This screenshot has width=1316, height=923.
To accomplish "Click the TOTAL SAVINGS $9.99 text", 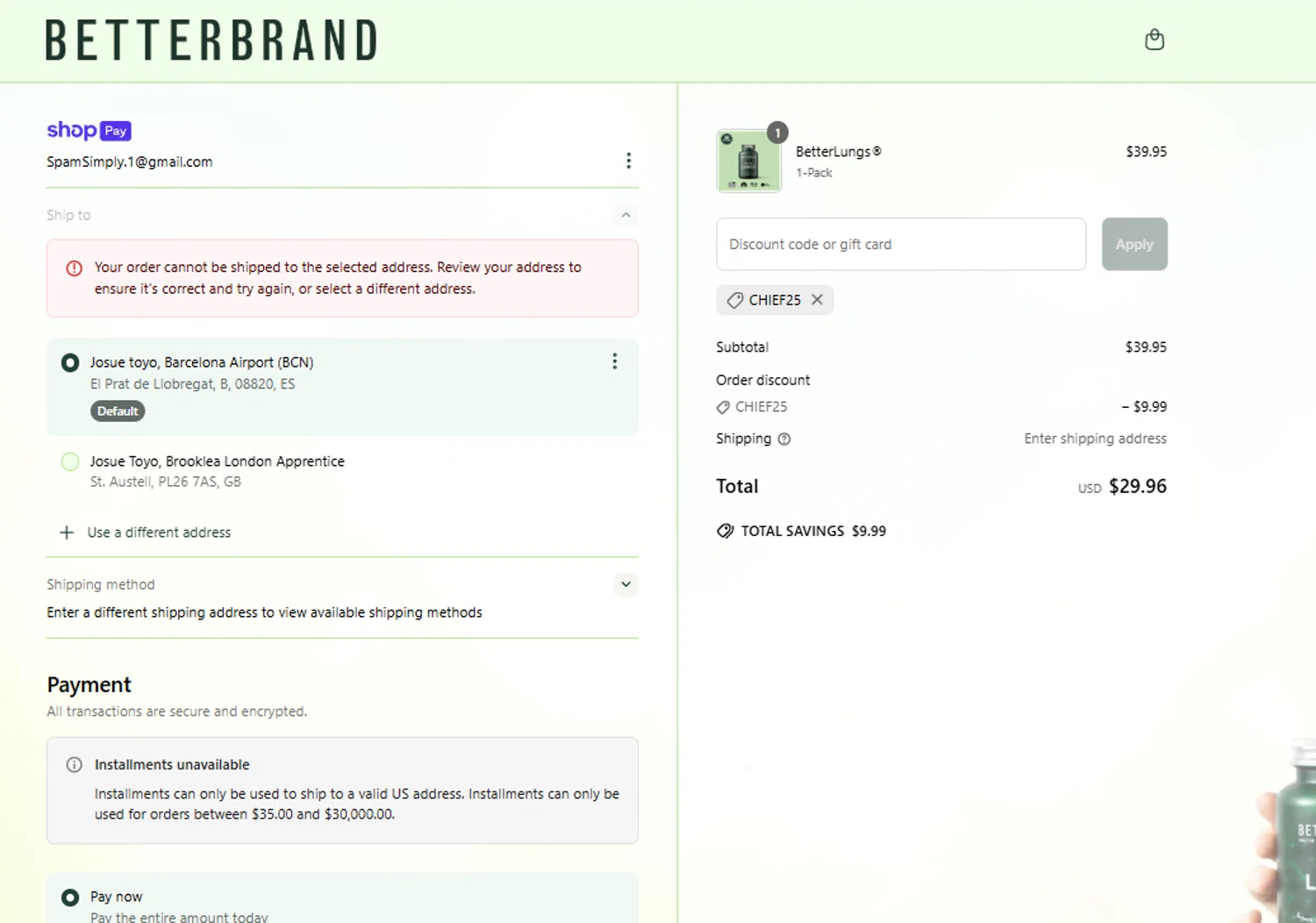I will pos(813,531).
